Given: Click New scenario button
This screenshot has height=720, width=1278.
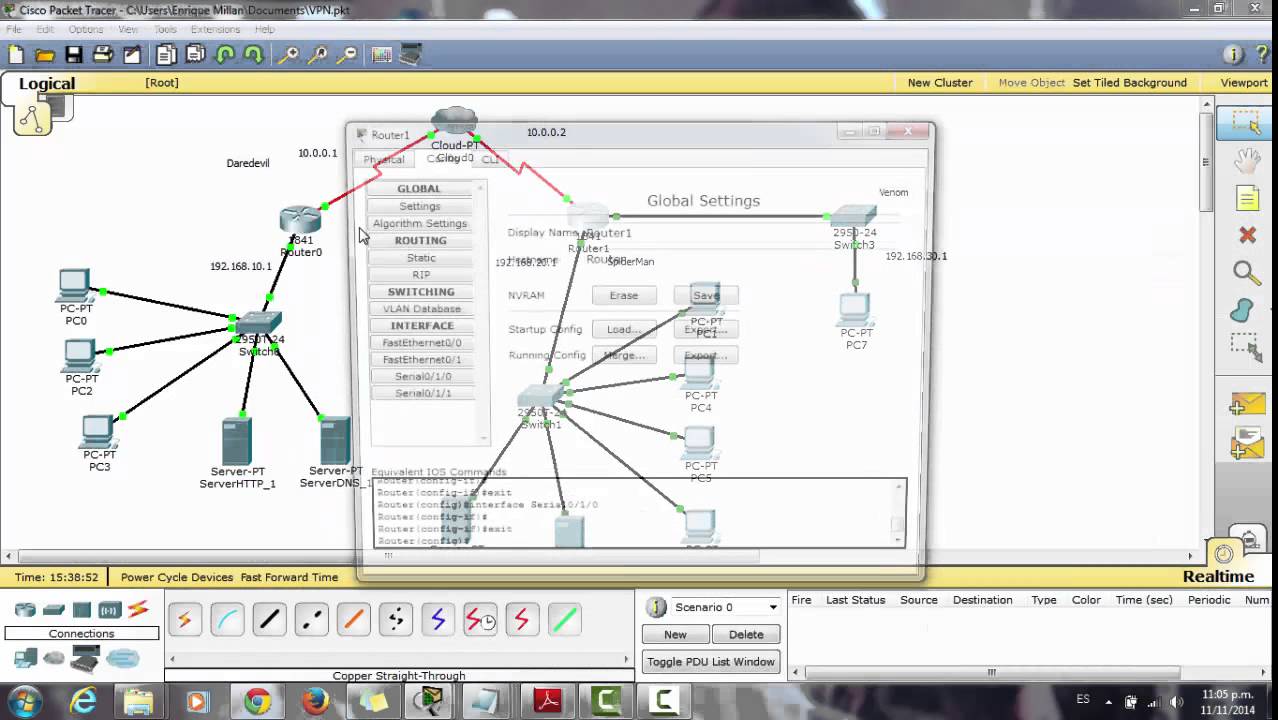Looking at the screenshot, I should 675,634.
